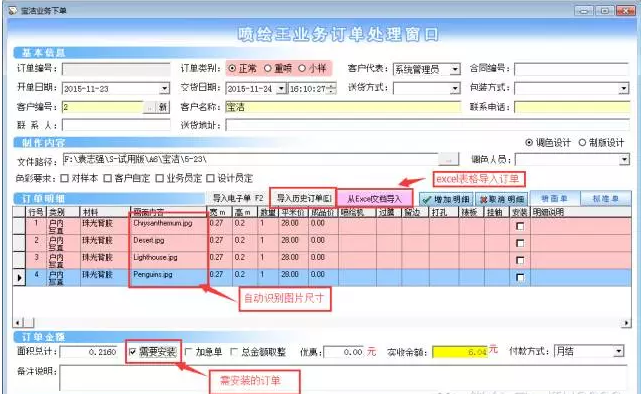Click into the 联系电话 input field

pyautogui.click(x=572, y=107)
